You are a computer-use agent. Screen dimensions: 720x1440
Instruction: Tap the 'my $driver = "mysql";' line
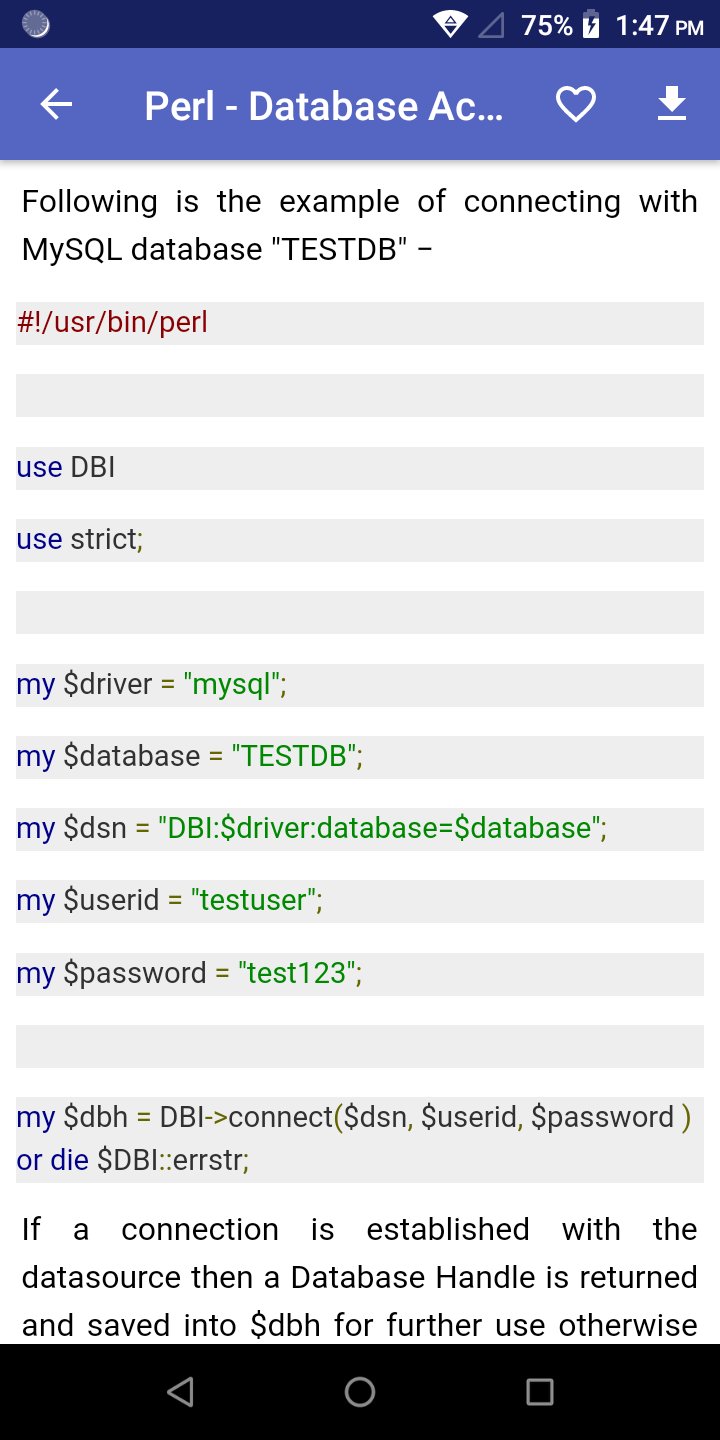[360, 685]
